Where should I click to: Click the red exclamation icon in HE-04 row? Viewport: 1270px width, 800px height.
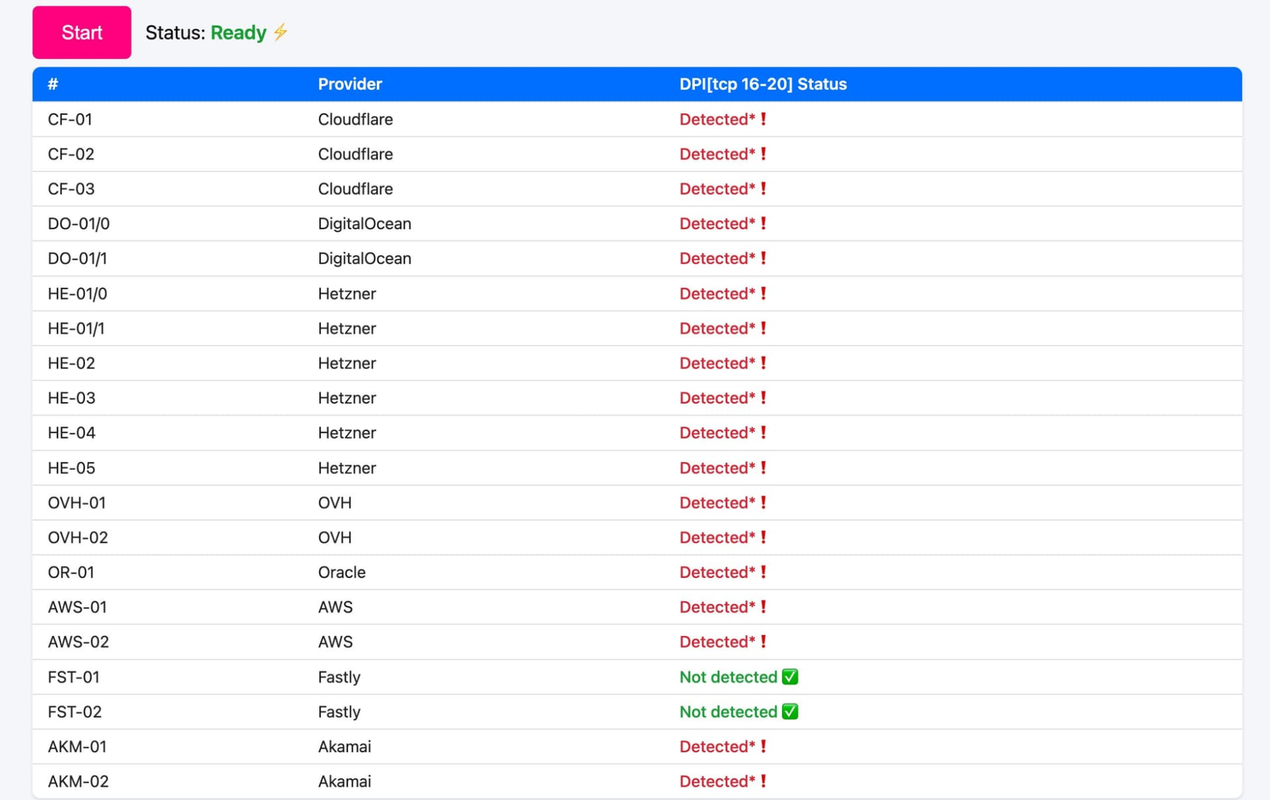pos(763,433)
